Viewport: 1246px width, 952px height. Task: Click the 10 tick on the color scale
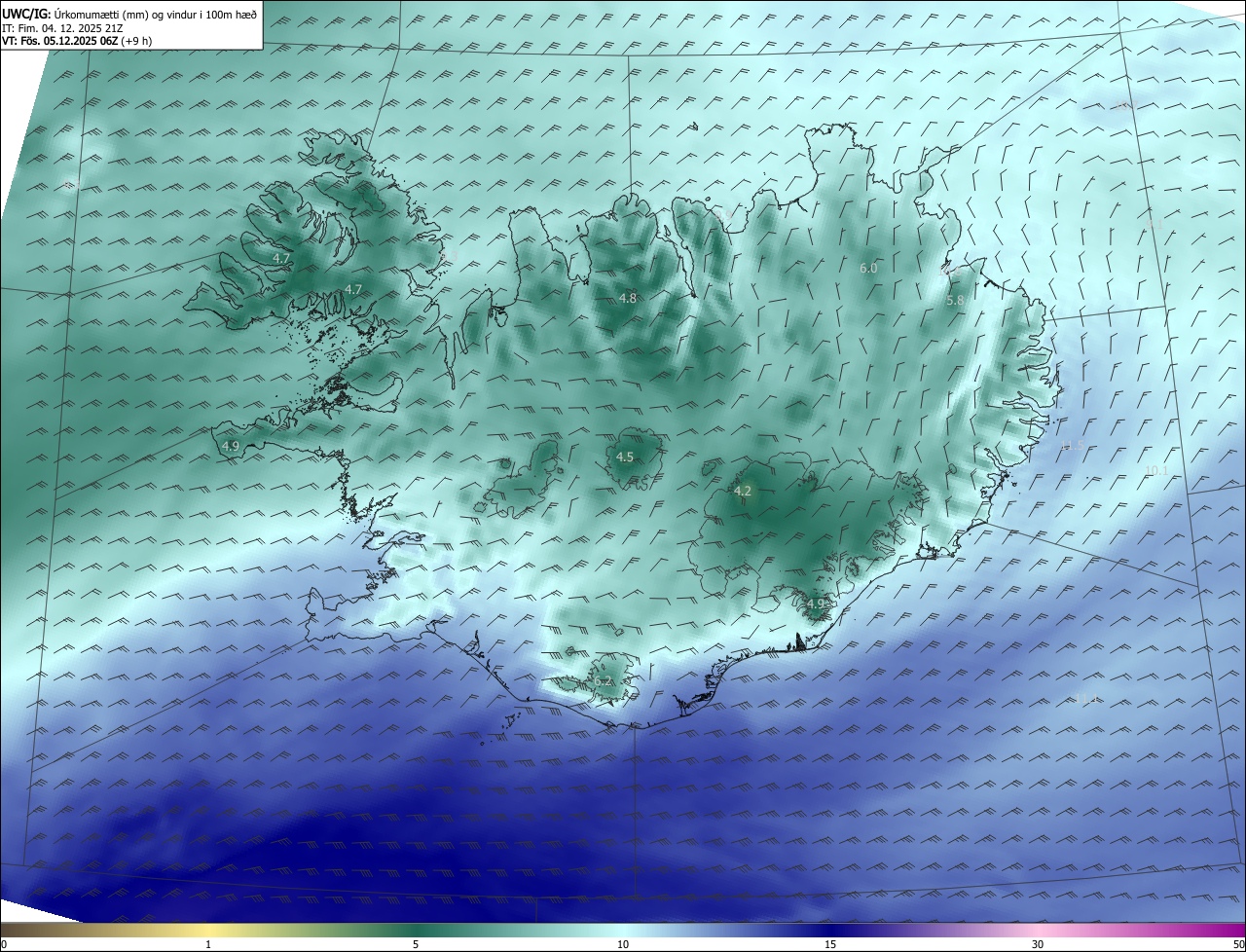coord(623,944)
